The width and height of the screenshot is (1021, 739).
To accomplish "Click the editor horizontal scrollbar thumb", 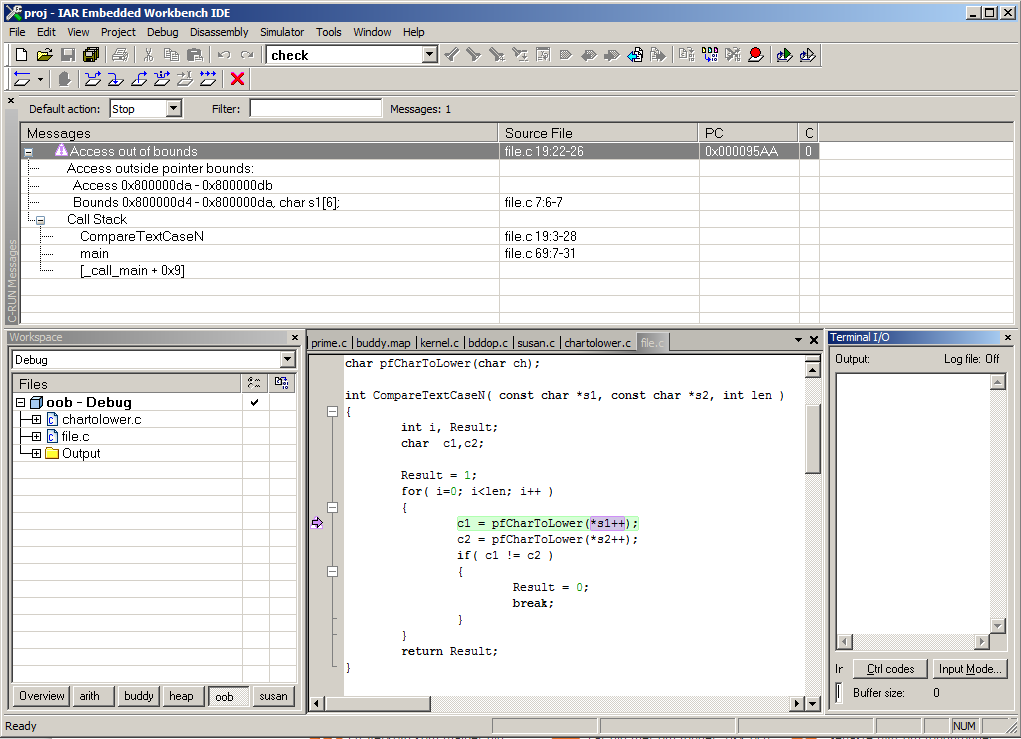I will click(378, 703).
